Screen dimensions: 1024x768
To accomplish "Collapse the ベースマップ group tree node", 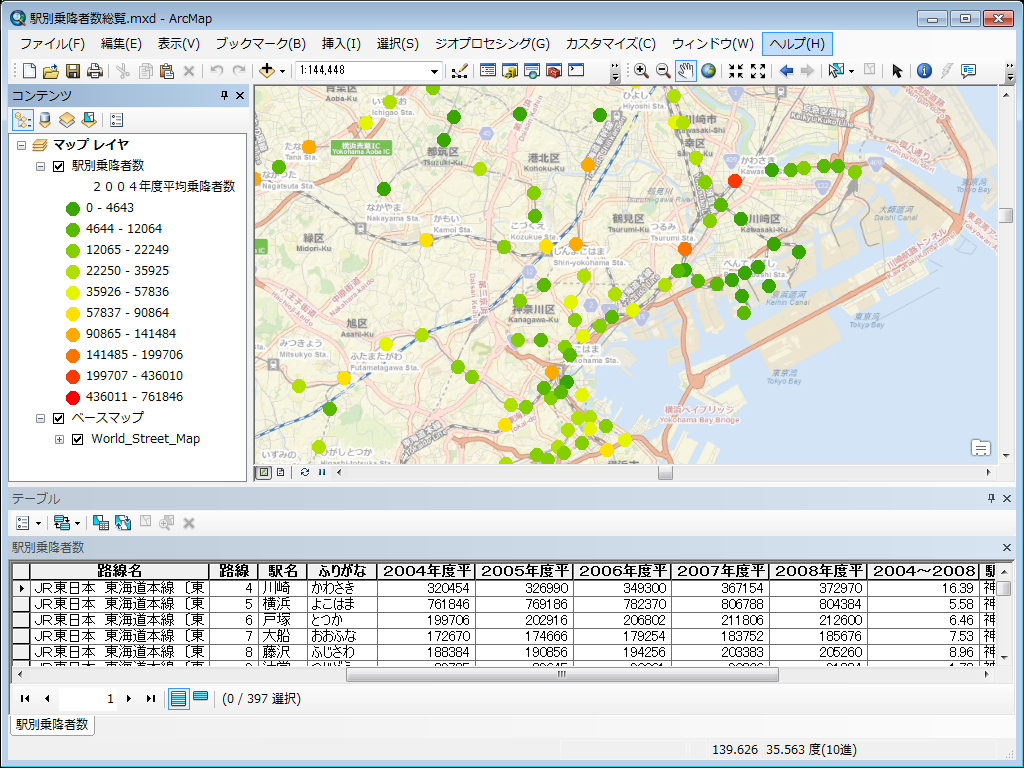I will click(x=40, y=418).
